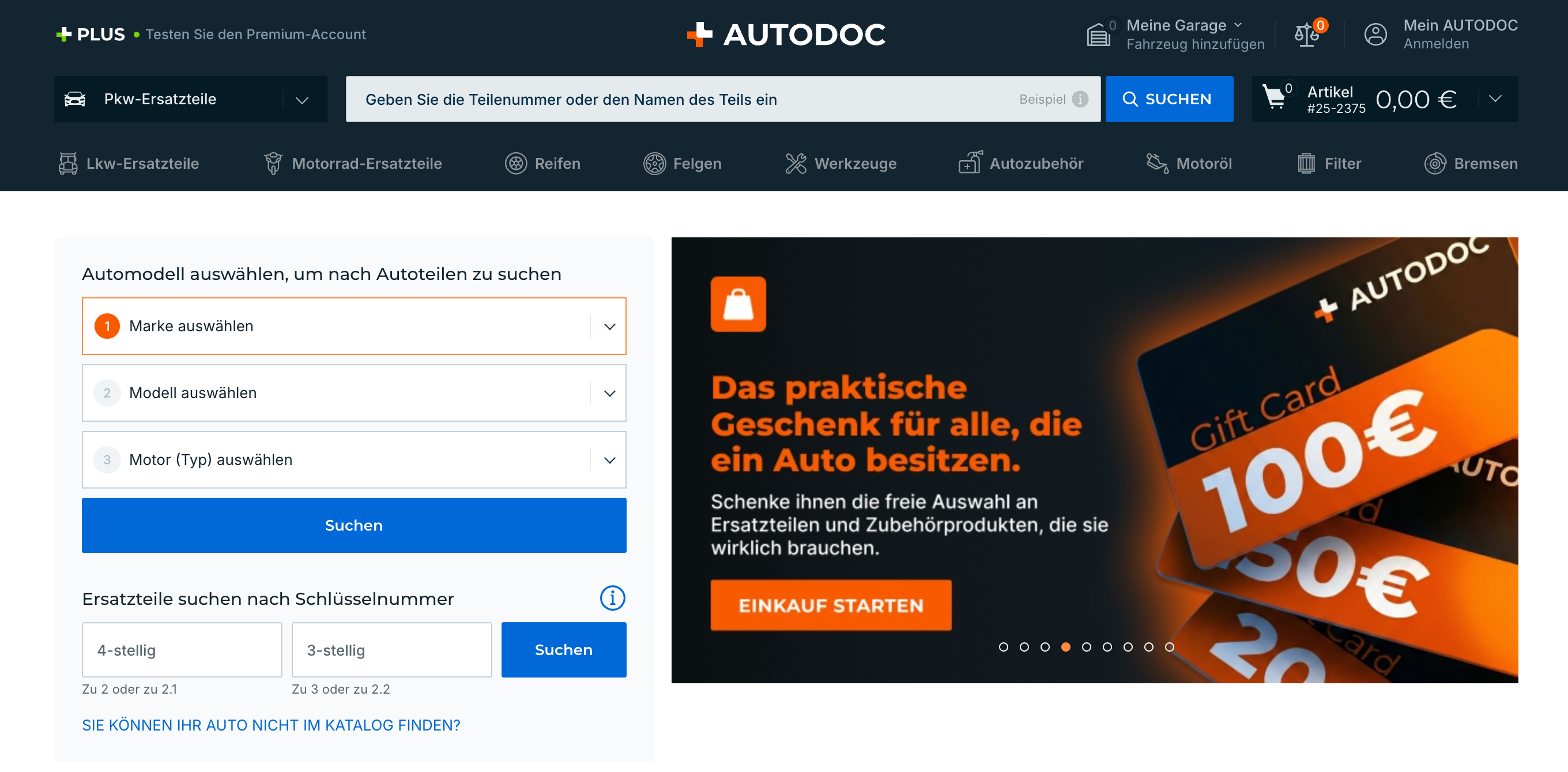Click Anmelden under Mein AUTODOC
Screen dimensions: 1568x772
(1436, 44)
